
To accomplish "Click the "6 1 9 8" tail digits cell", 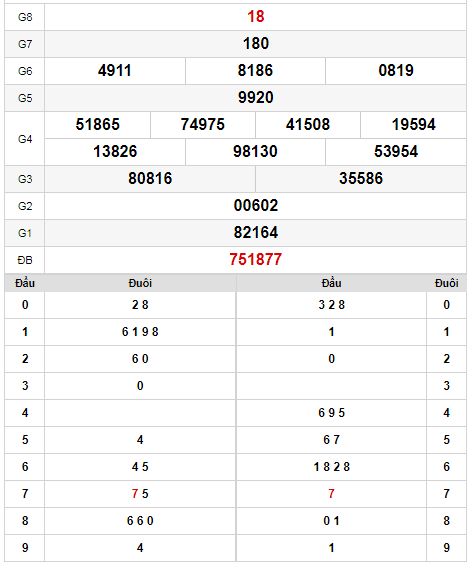I will point(140,332).
